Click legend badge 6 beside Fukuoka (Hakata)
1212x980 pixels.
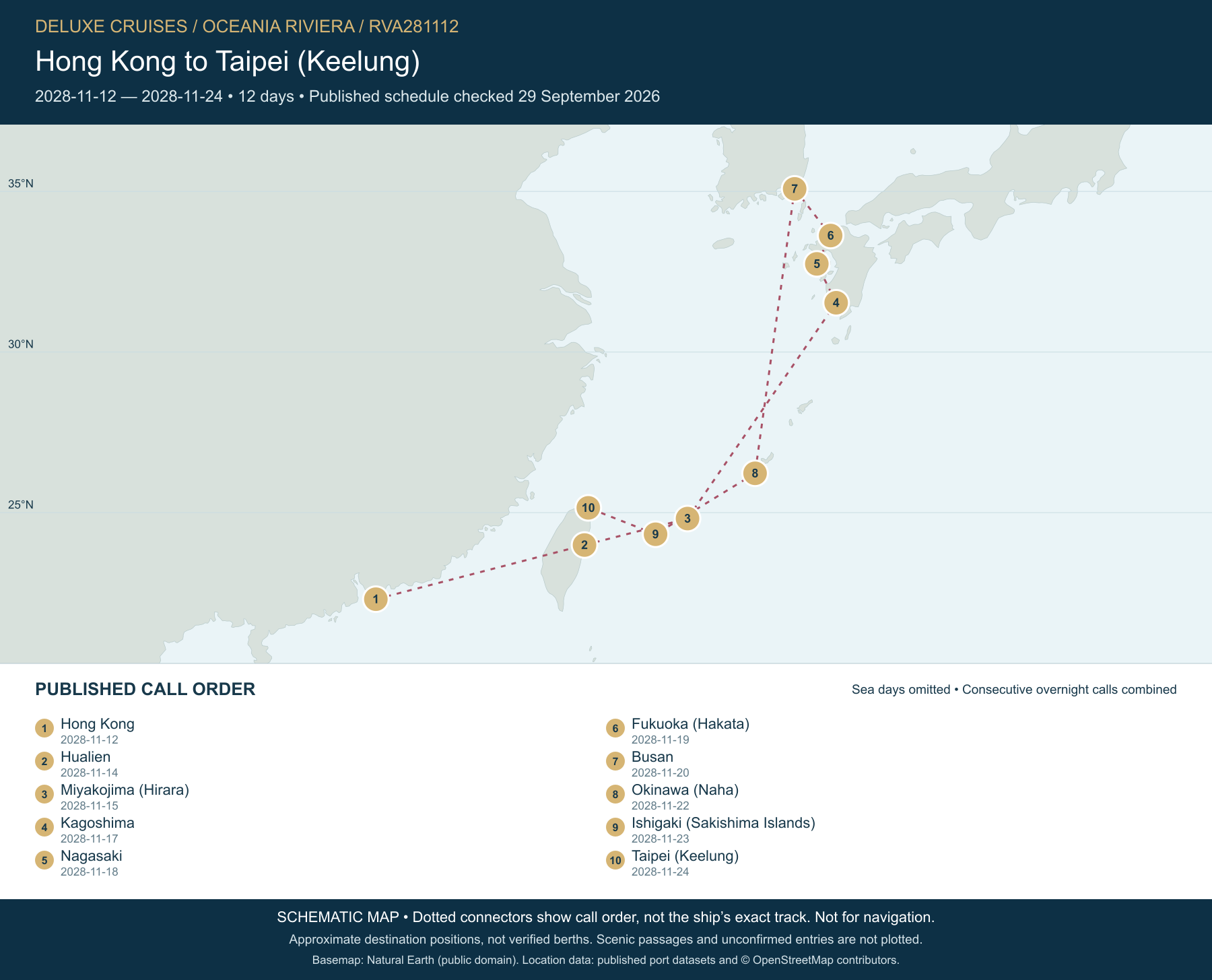pyautogui.click(x=615, y=728)
